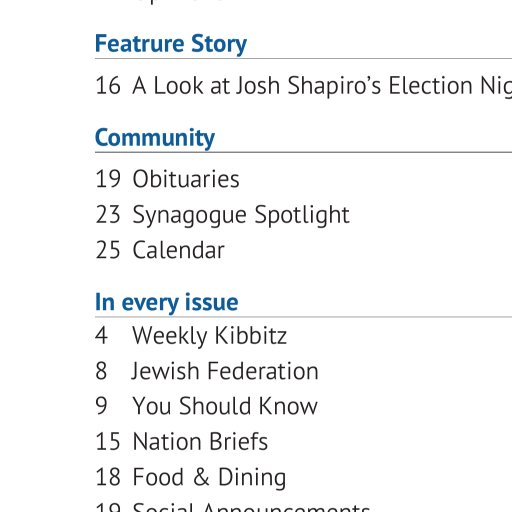Click the In every issue heading

(166, 303)
